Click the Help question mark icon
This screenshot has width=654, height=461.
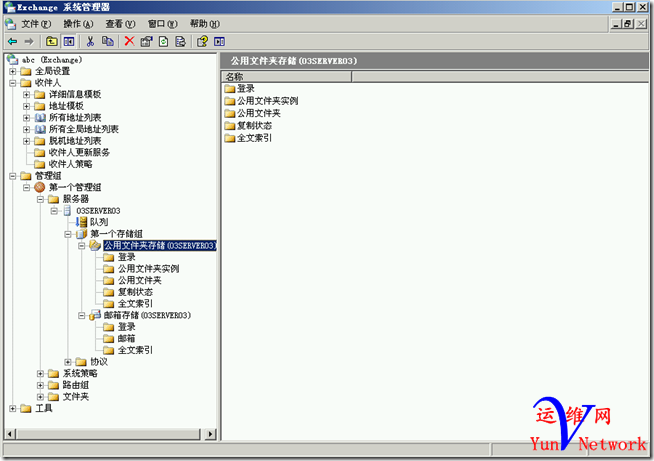pos(202,41)
